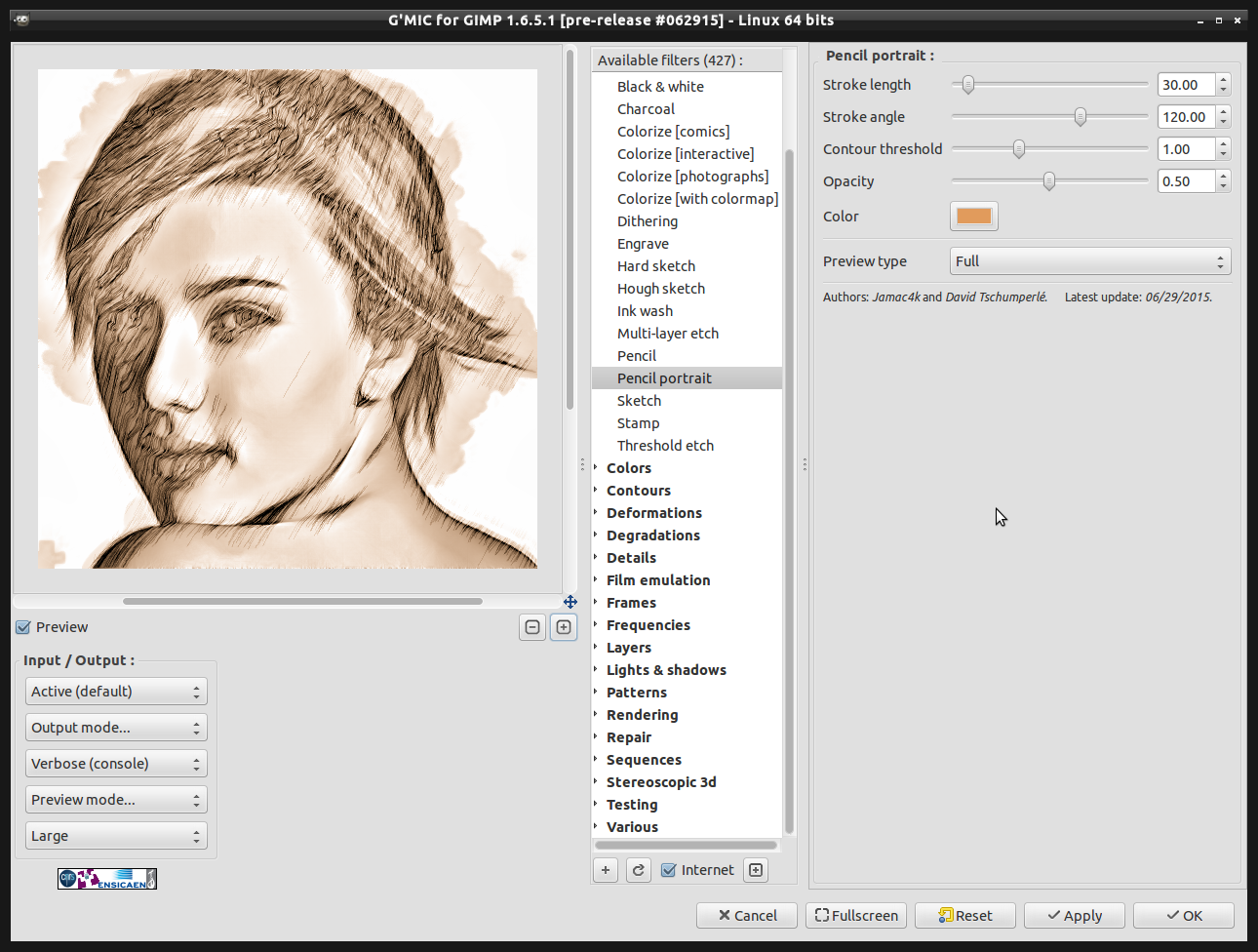Image resolution: width=1258 pixels, height=952 pixels.
Task: Open the Active (default) input dropdown
Action: (x=116, y=692)
